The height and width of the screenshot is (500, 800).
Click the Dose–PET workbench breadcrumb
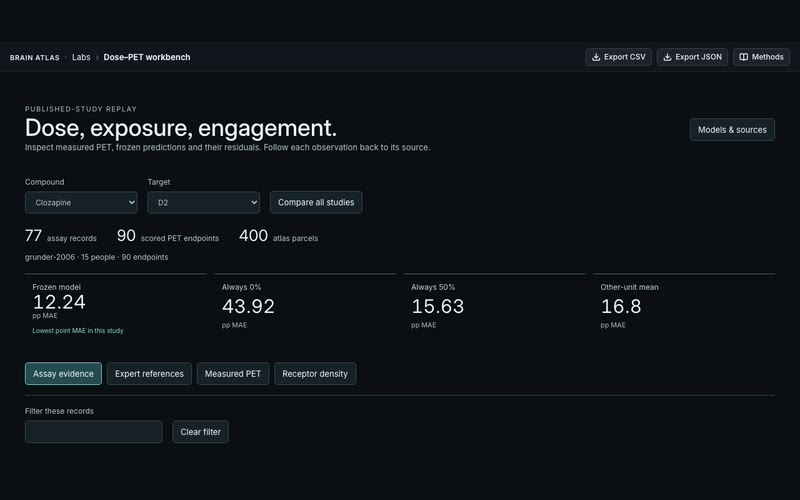147,57
